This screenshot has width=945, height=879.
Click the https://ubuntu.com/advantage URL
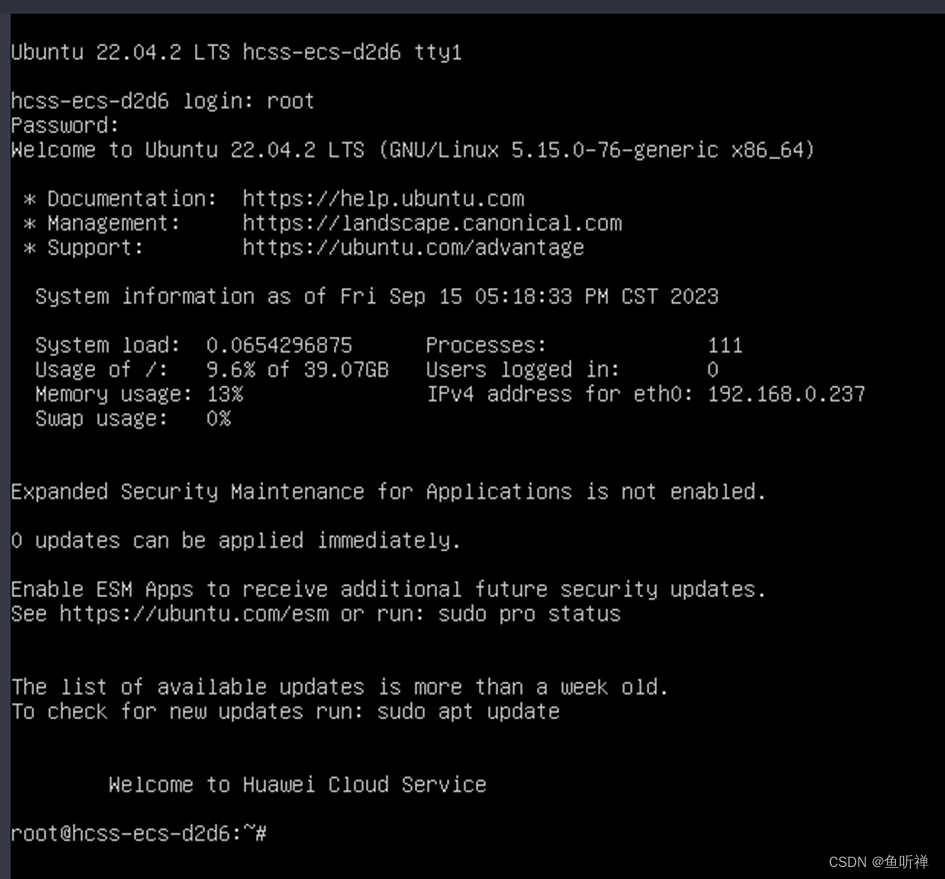tap(413, 248)
